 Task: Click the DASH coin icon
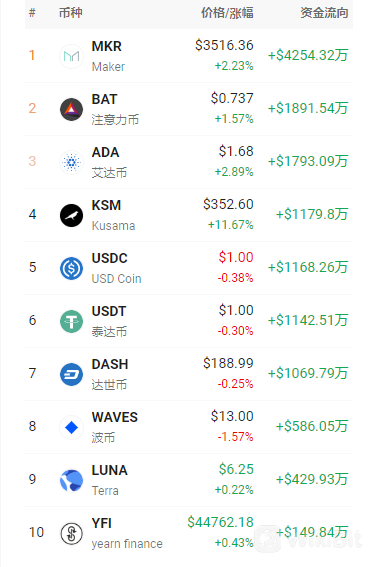[71, 374]
